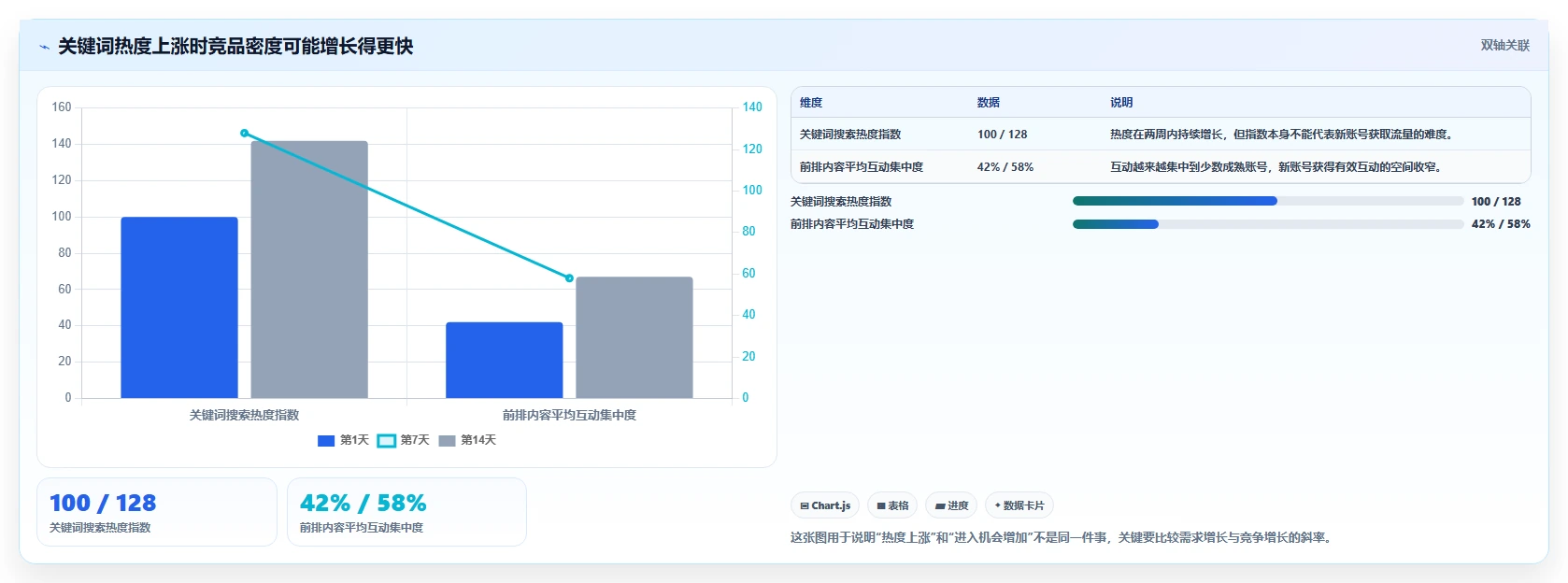
Task: Click the icon inside the 进度 chip
Action: click(x=940, y=505)
